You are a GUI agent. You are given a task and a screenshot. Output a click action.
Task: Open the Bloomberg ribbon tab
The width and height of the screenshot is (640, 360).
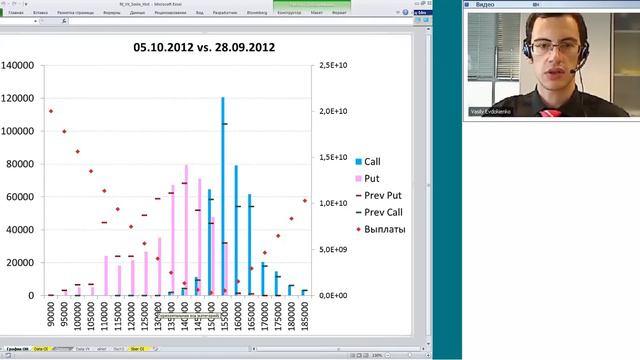(x=257, y=13)
